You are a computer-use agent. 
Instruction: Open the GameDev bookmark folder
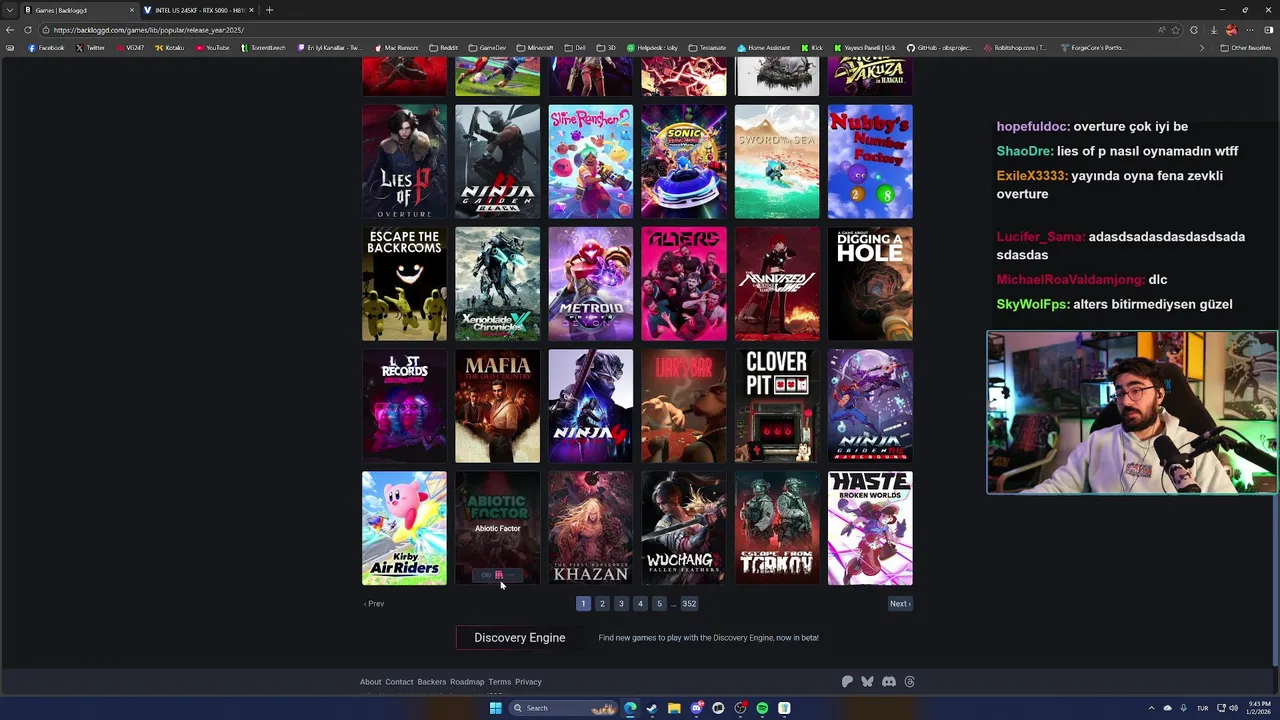[487, 48]
